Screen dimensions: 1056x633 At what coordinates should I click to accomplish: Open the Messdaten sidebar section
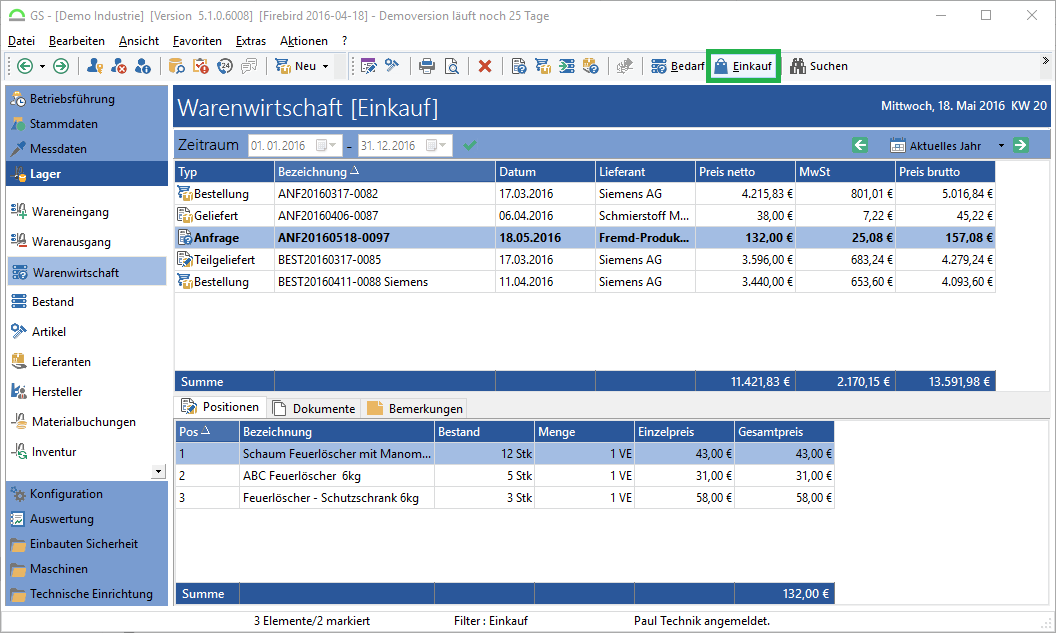86,149
